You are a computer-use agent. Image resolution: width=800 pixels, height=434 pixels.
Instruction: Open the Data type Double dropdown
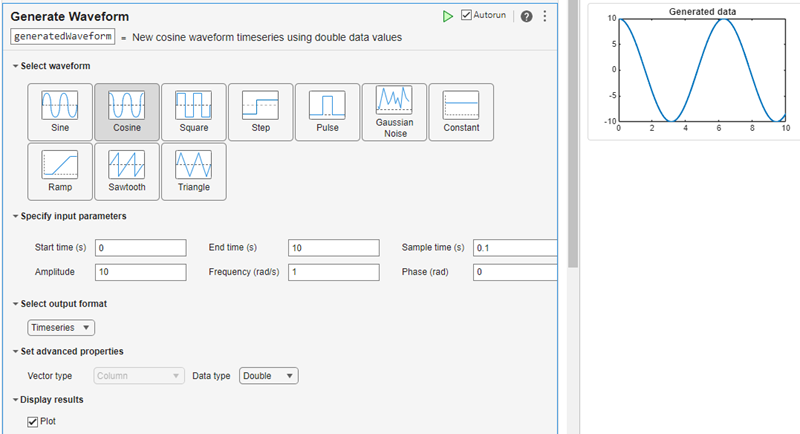268,375
